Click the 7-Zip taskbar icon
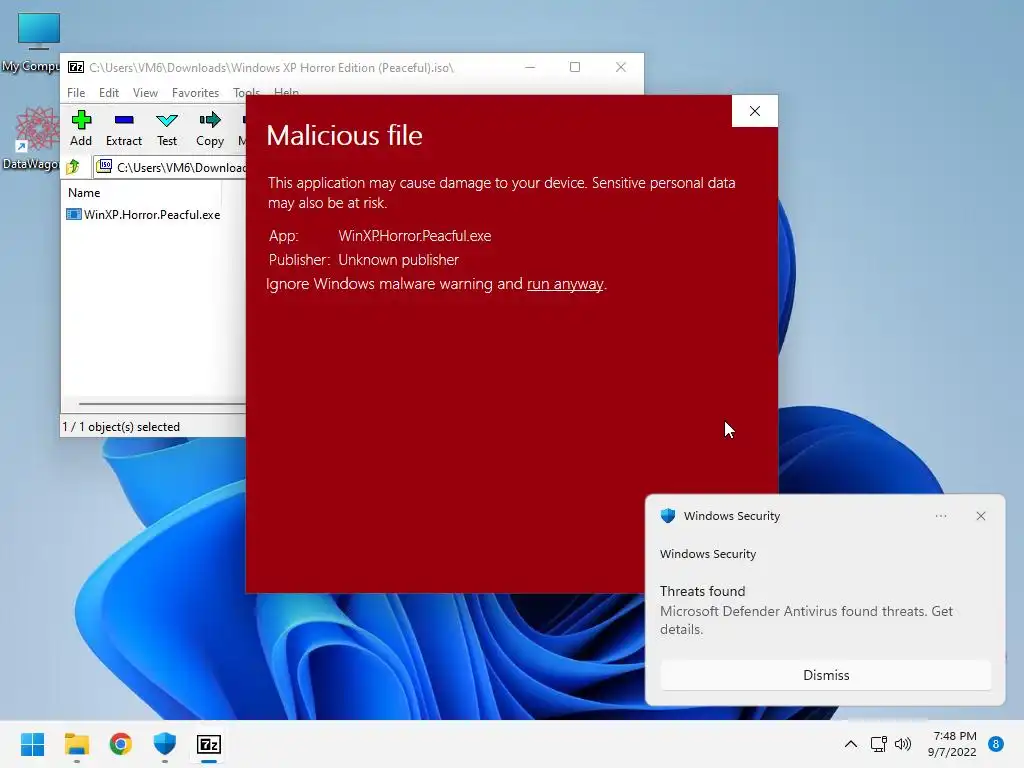Screen dimensions: 1024x768 [209, 744]
